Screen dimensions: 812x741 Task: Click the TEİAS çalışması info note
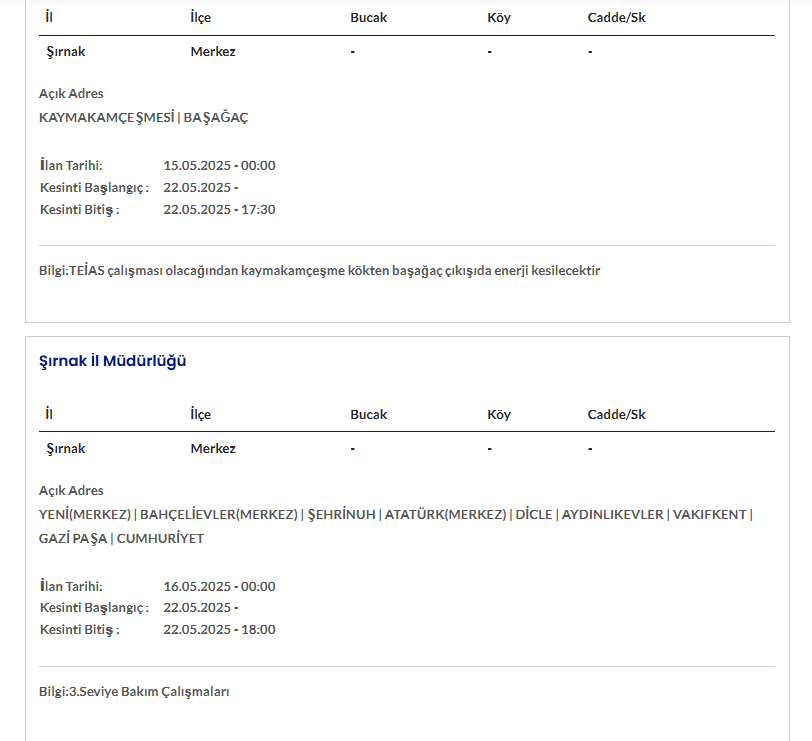319,270
